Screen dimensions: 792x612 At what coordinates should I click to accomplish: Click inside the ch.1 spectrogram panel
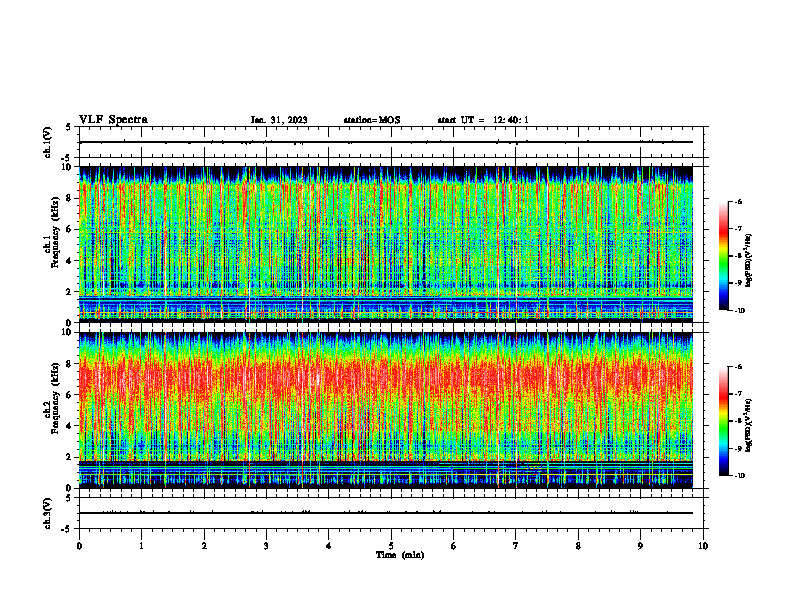click(x=386, y=244)
